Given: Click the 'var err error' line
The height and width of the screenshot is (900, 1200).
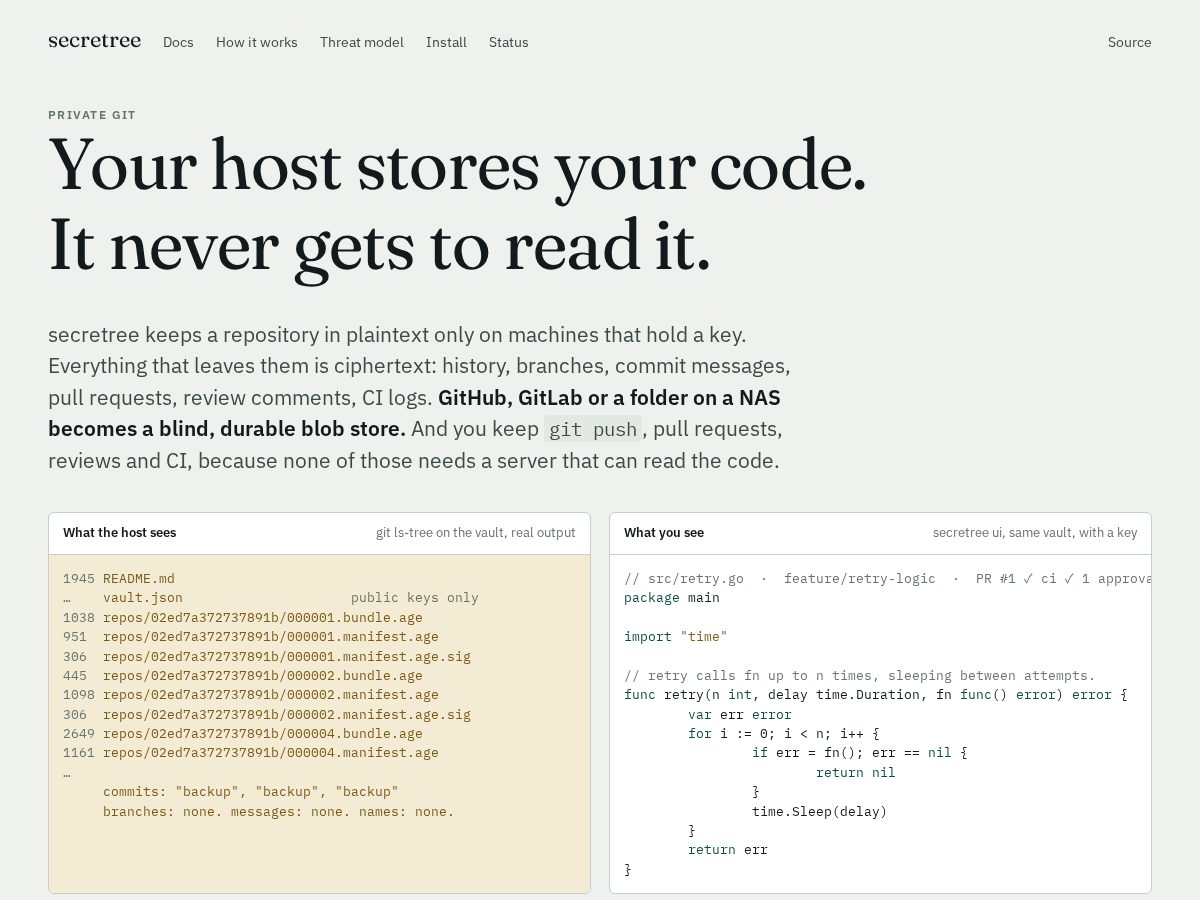Looking at the screenshot, I should [740, 714].
